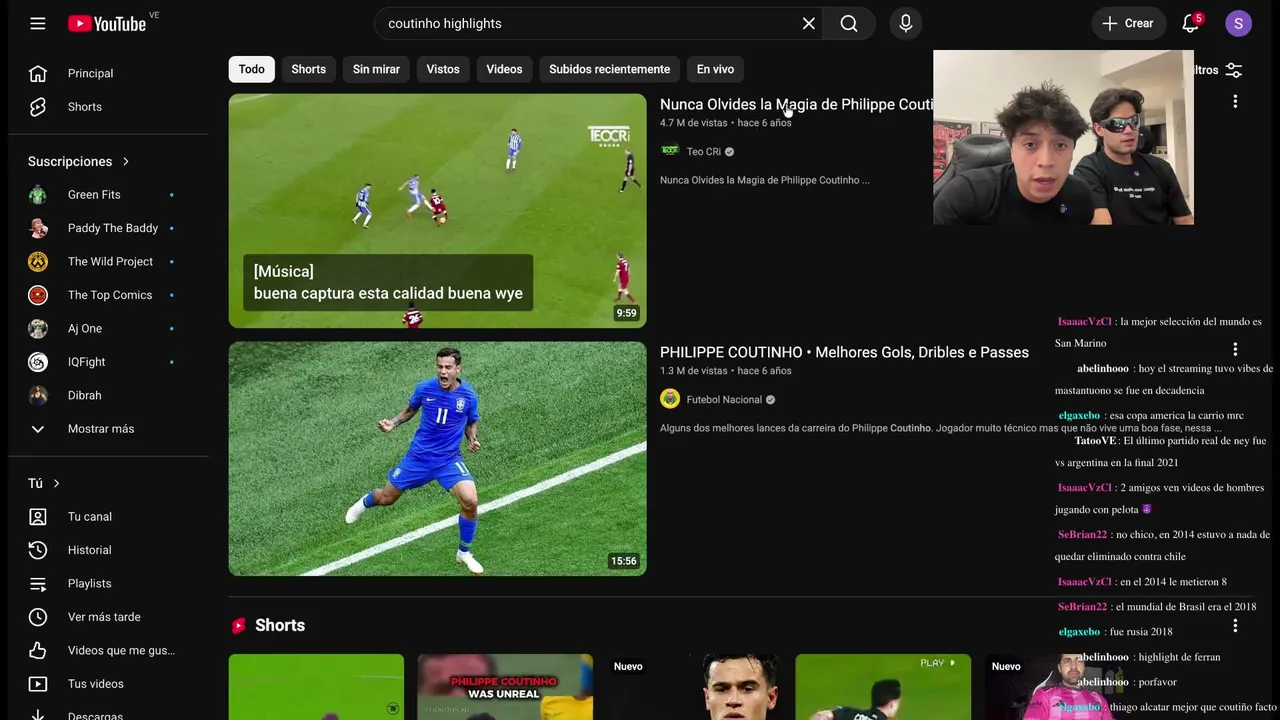Expand the Tú section
The width and height of the screenshot is (1280, 720).
click(44, 483)
